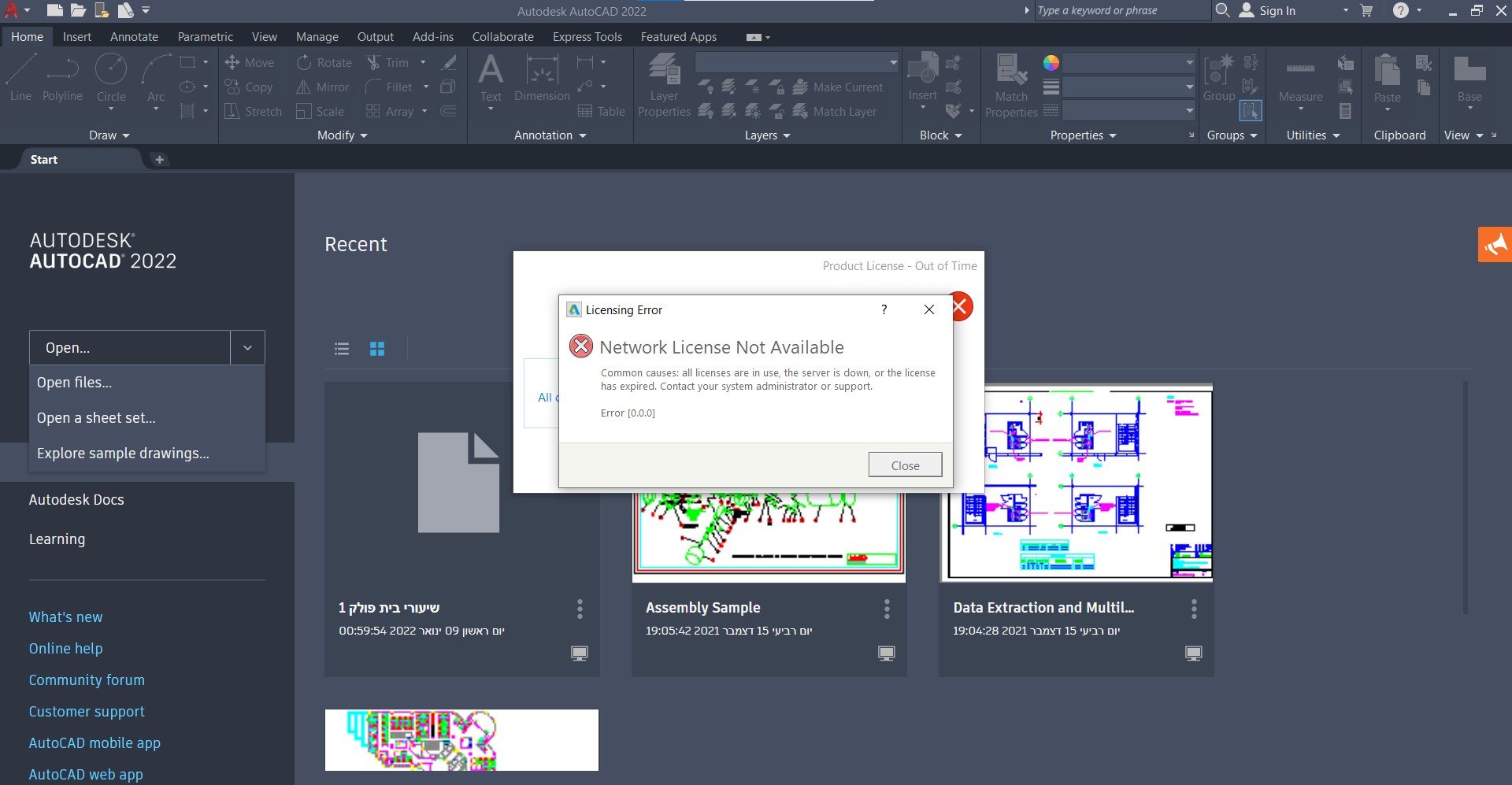The image size is (1512, 785).
Task: Expand the Draw panel dropdown
Action: pyautogui.click(x=109, y=135)
